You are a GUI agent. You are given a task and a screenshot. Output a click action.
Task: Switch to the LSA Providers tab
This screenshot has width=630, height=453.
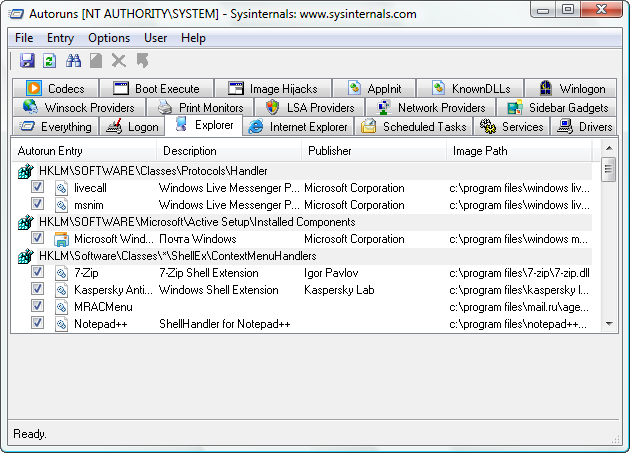pos(309,107)
